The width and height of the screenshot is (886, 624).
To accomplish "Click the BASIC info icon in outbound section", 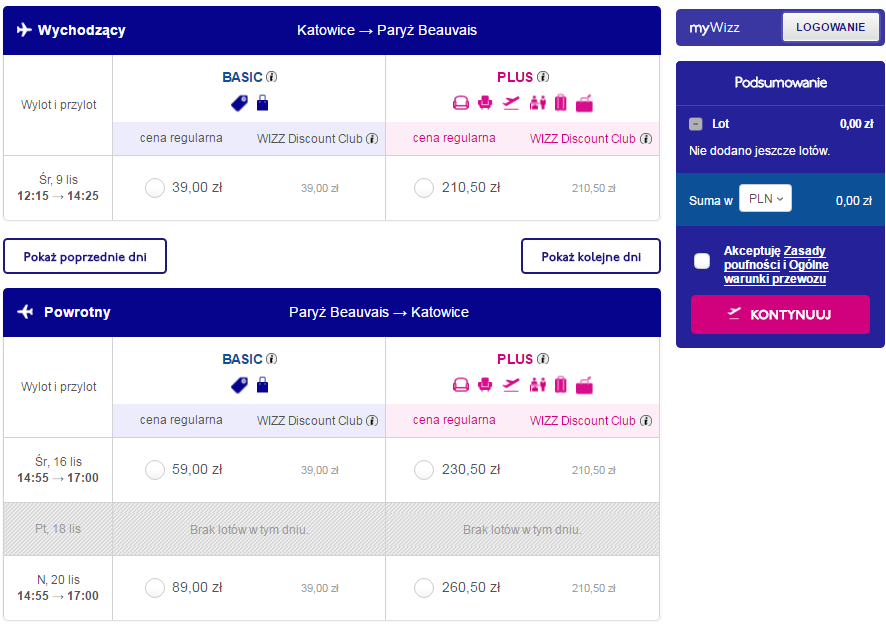I will (x=271, y=77).
